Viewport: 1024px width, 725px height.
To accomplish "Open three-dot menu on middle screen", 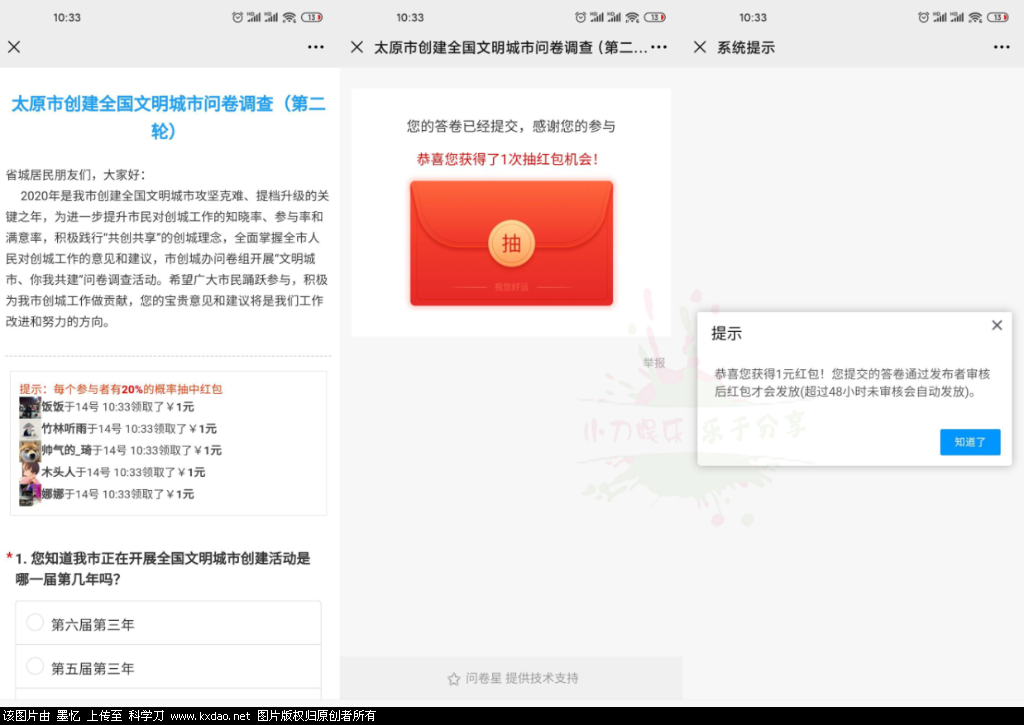I will tap(659, 47).
